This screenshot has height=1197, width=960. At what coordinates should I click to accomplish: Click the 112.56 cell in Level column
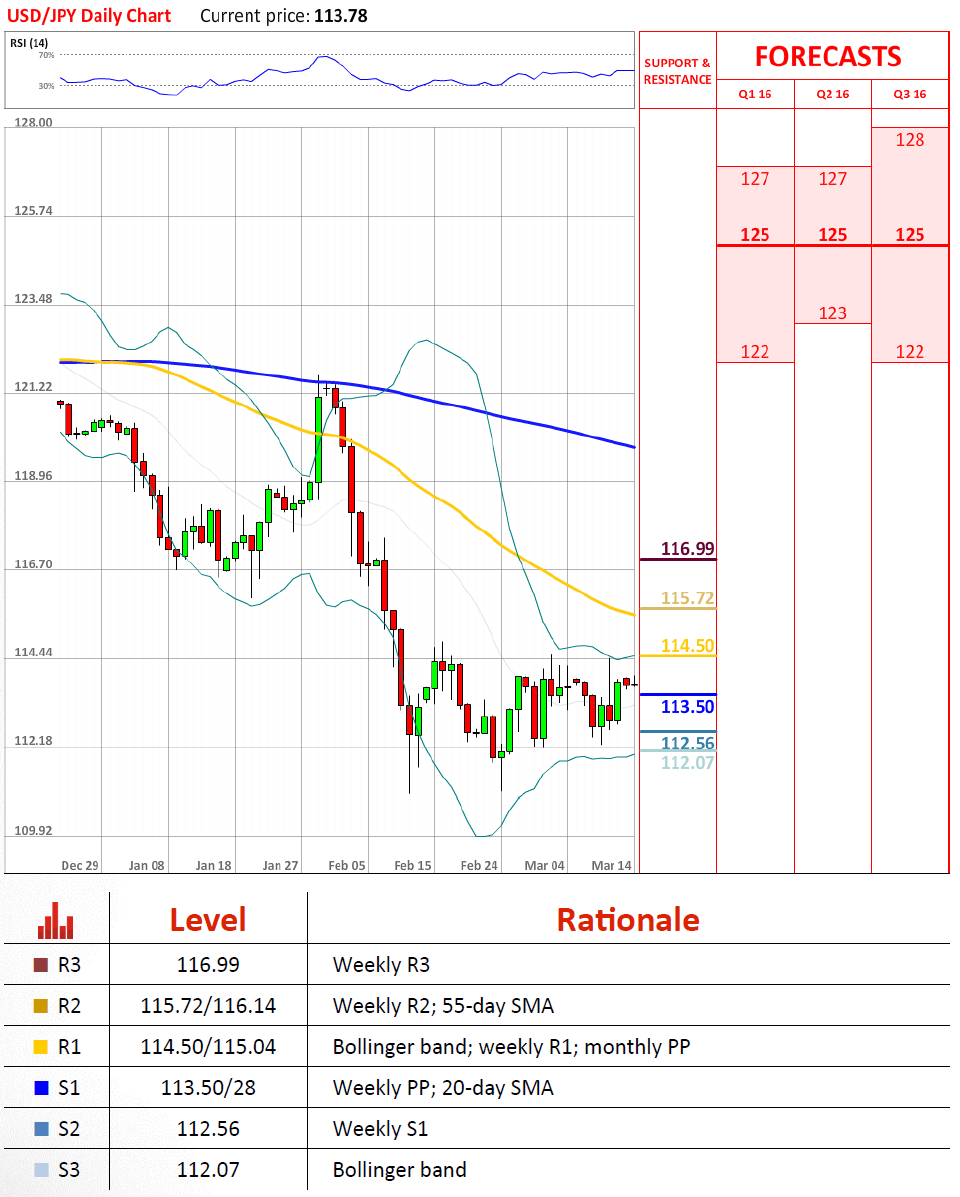click(208, 1129)
